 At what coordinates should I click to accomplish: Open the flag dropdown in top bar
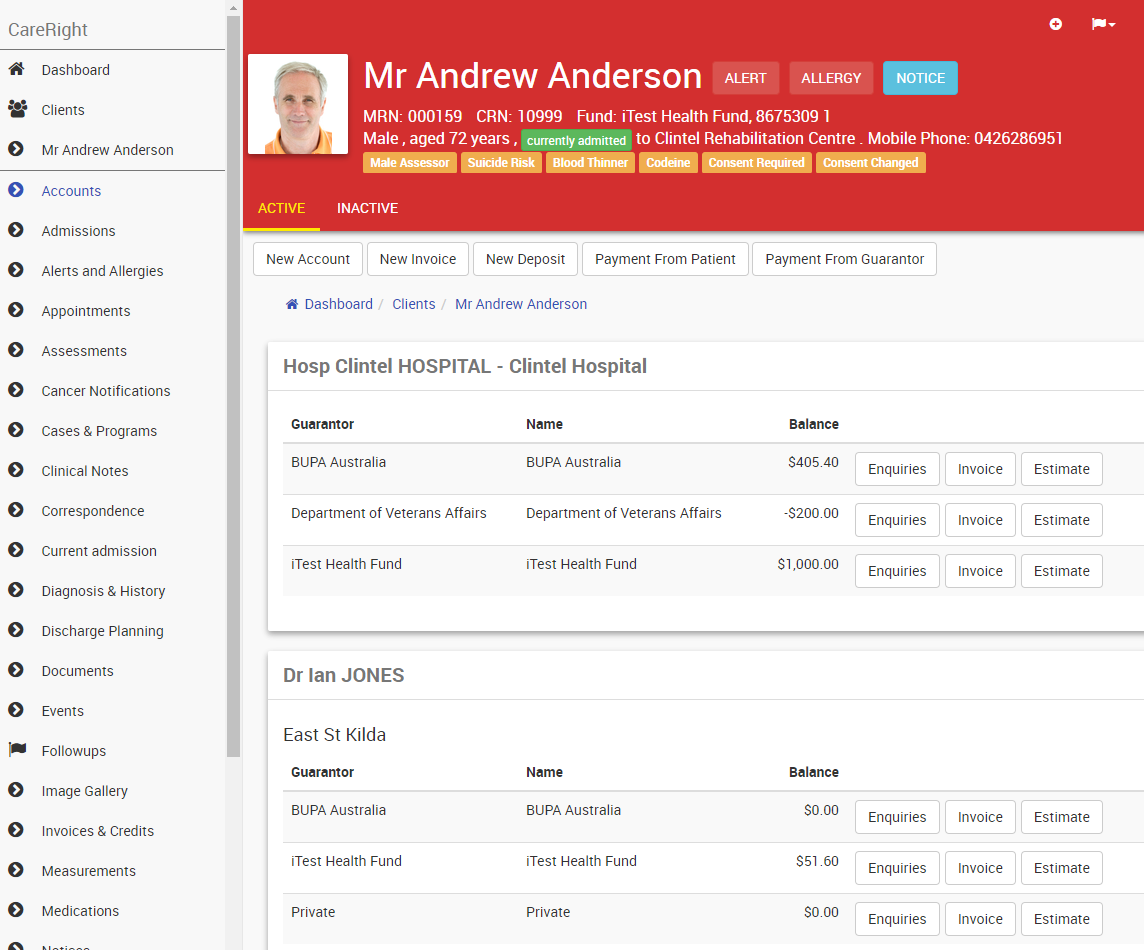point(1102,24)
